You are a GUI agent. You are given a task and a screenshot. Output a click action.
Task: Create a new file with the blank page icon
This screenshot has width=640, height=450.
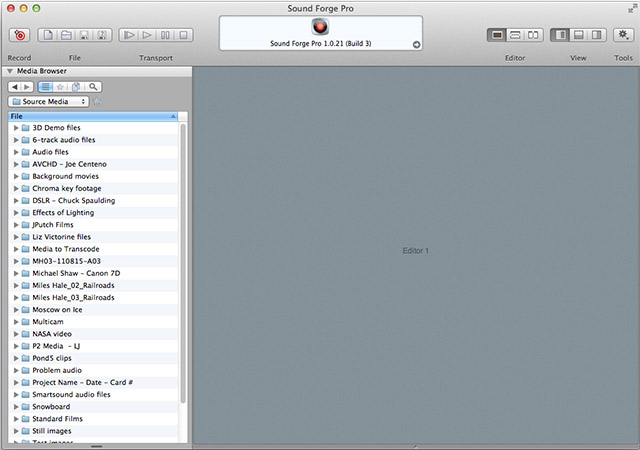pos(48,35)
